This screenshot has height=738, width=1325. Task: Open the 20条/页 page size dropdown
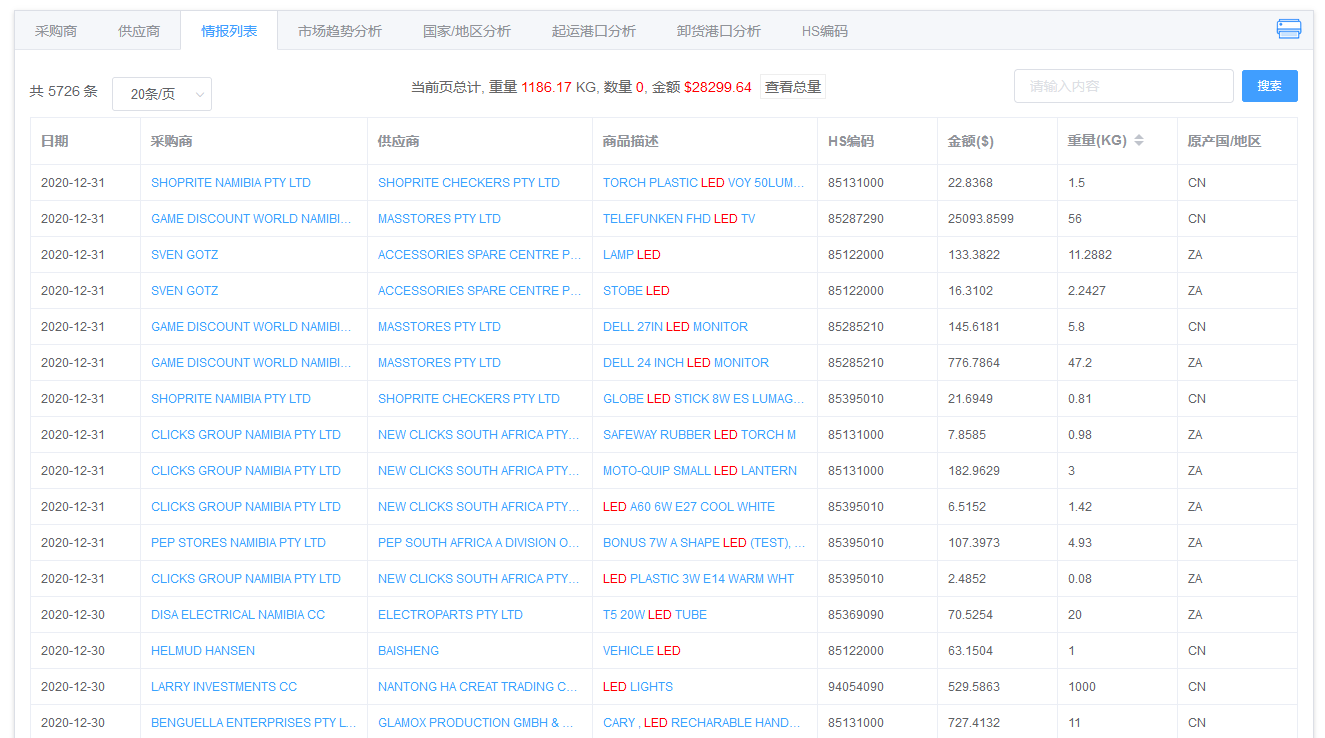pos(162,94)
